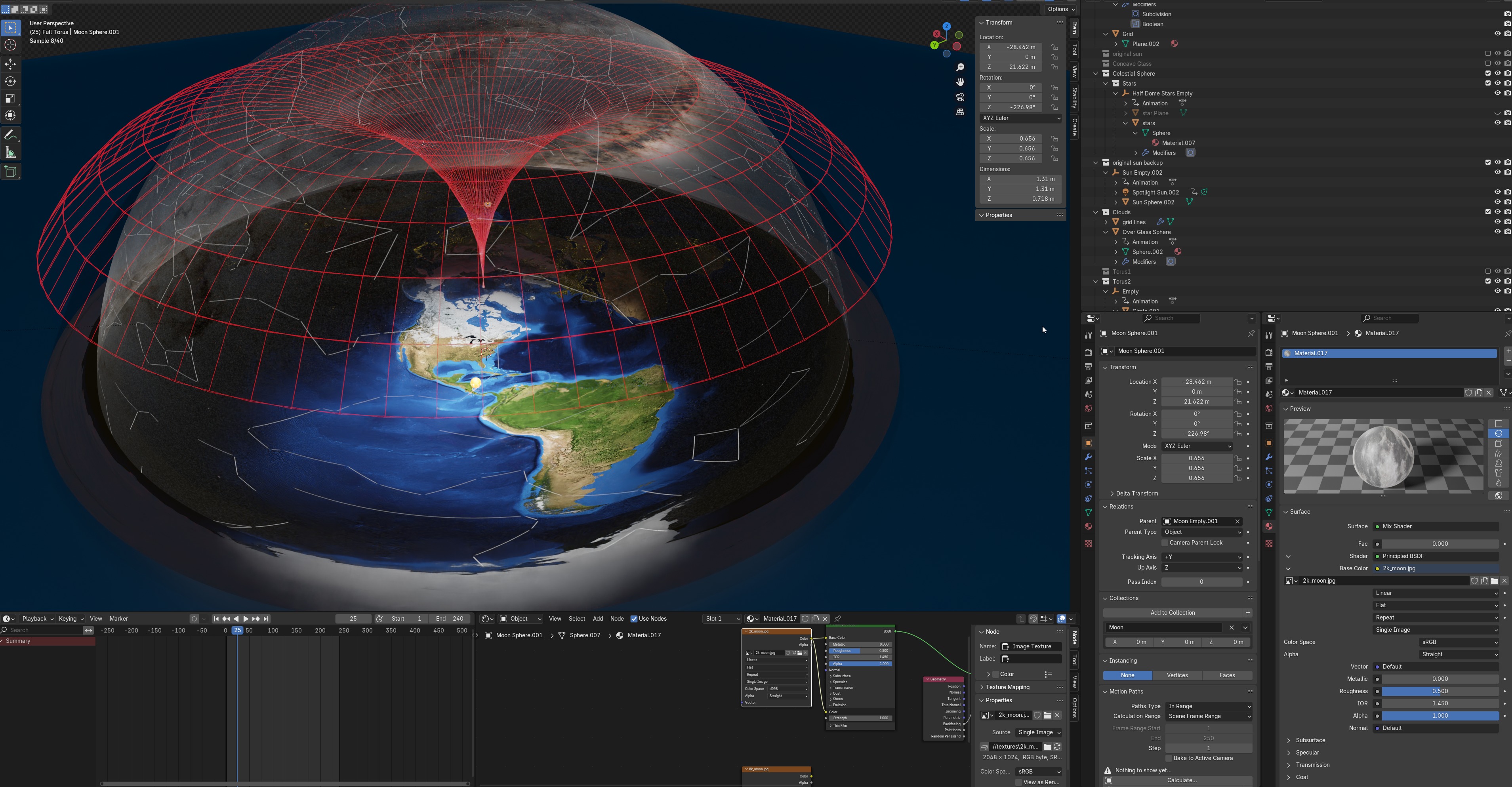The height and width of the screenshot is (787, 1512).
Task: Expand the Delta Transform section
Action: [x=1136, y=494]
